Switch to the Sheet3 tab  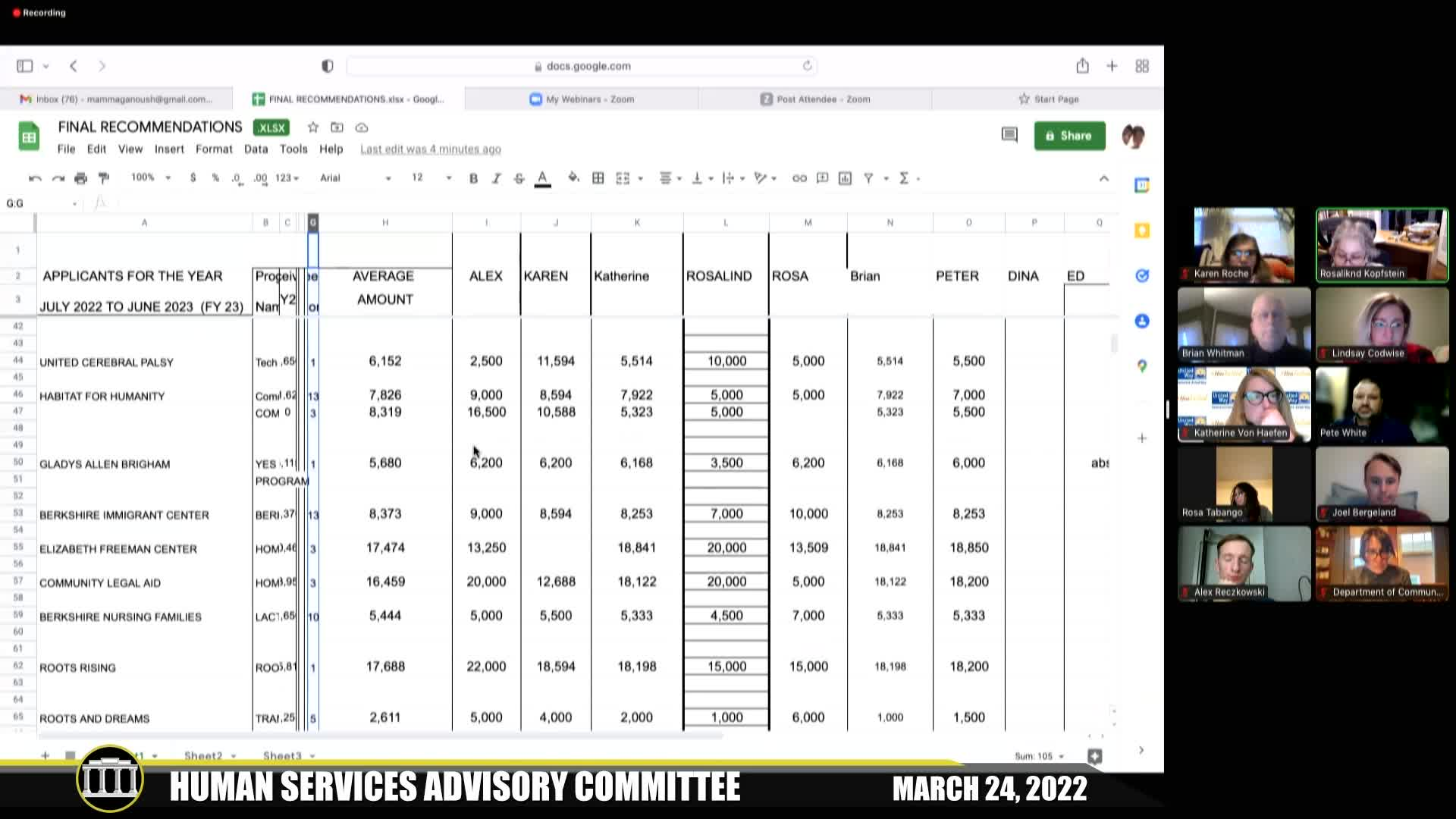click(x=288, y=755)
